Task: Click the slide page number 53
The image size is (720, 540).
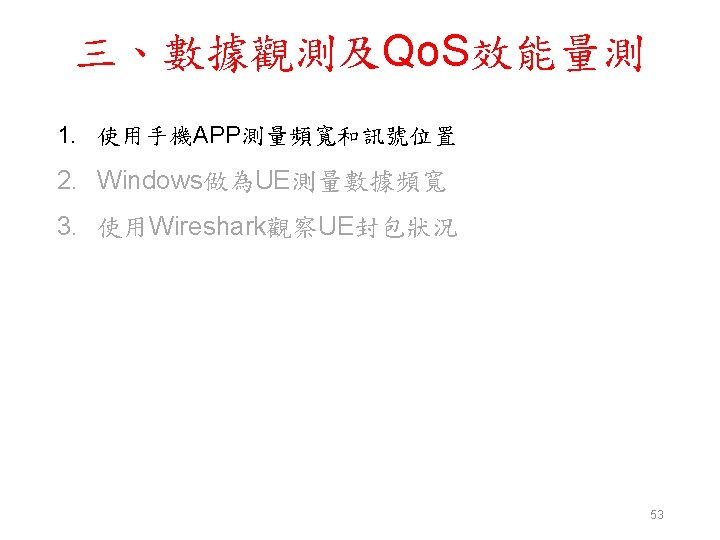Action: click(x=657, y=515)
